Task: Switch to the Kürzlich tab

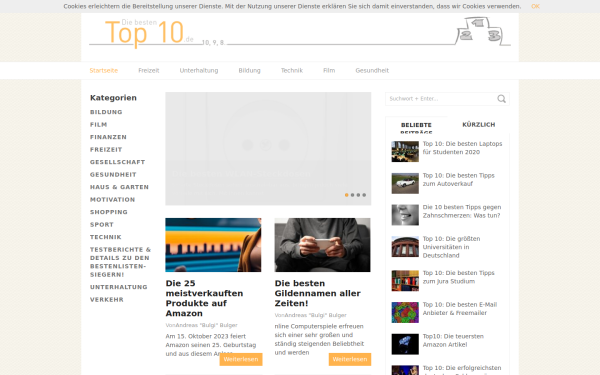Action: (x=479, y=125)
